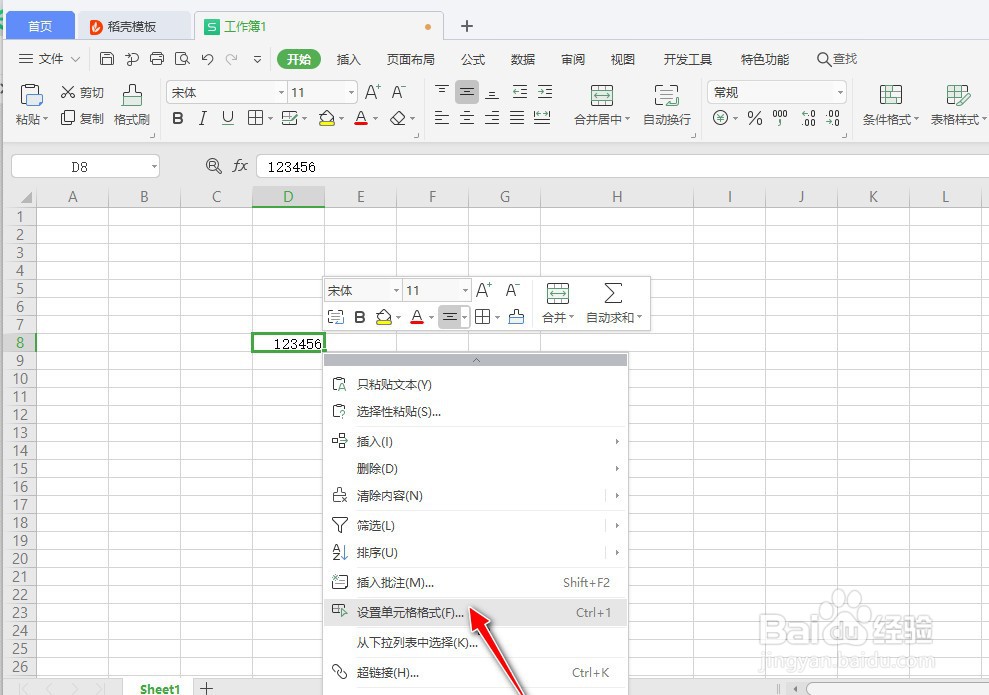This screenshot has width=989, height=695.
Task: Choose 插入批注(M) in context menu
Action: (475, 583)
